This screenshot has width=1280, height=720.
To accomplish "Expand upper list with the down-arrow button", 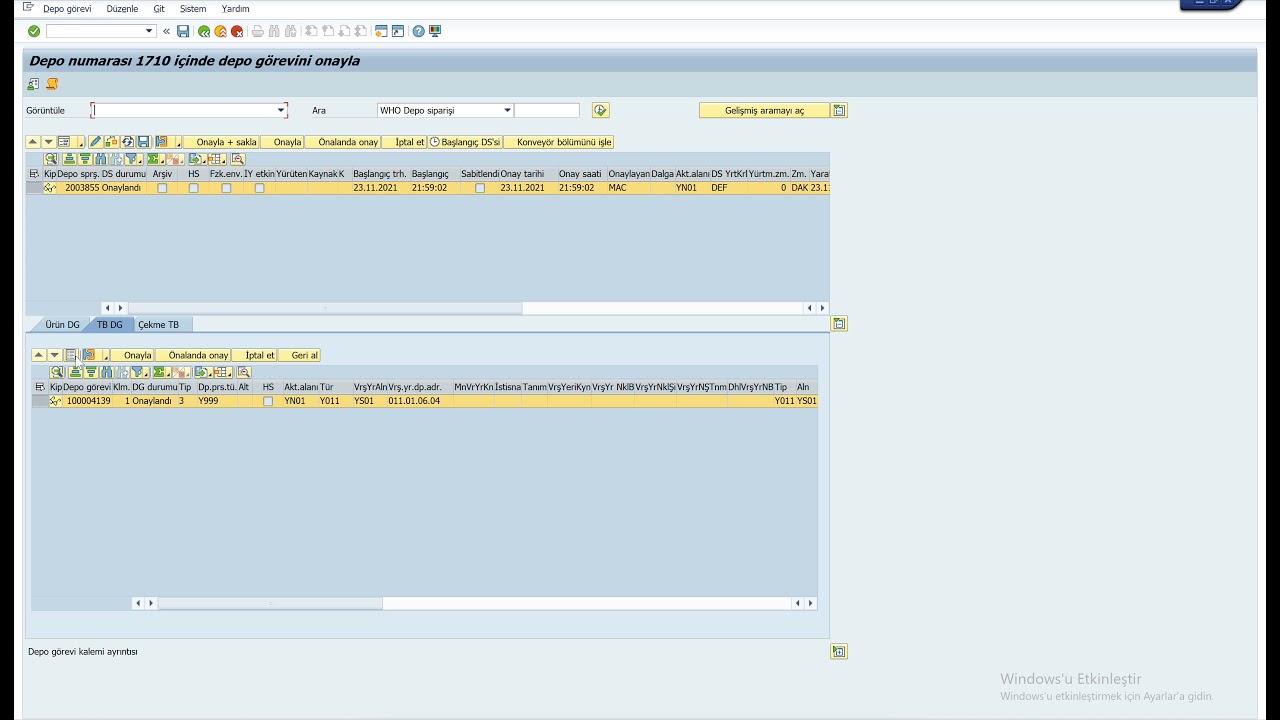I will [x=48, y=142].
